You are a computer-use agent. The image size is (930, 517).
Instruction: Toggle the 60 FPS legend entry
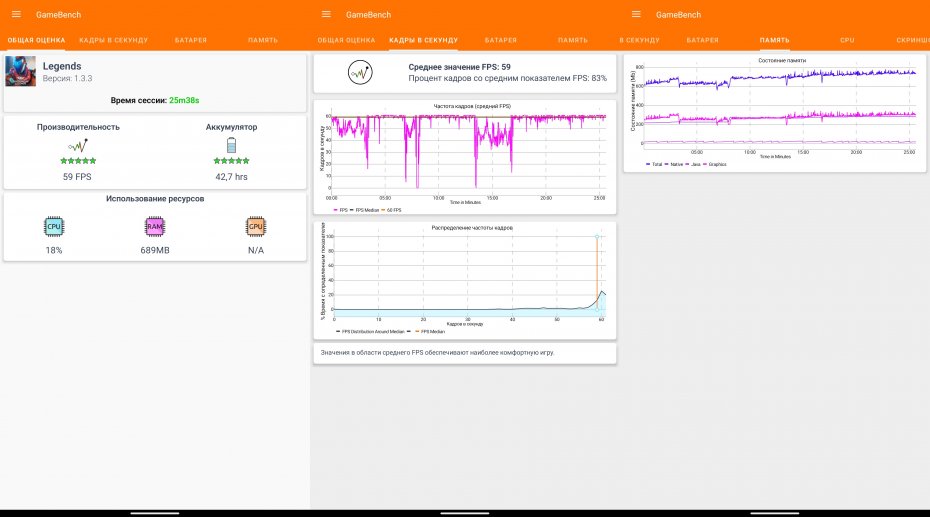392,210
